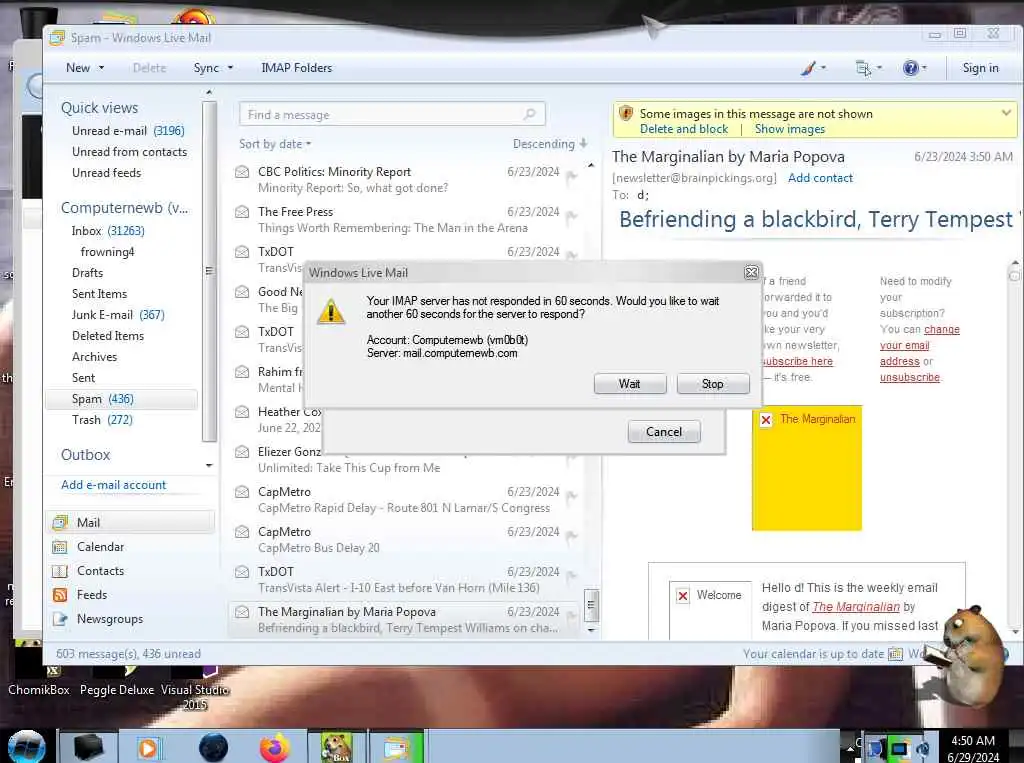Toggle Descending sort order
The height and width of the screenshot is (763, 1024).
point(550,144)
